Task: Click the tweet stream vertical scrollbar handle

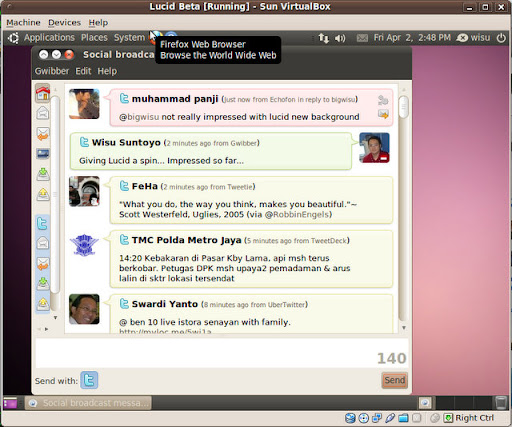Action: tap(403, 107)
